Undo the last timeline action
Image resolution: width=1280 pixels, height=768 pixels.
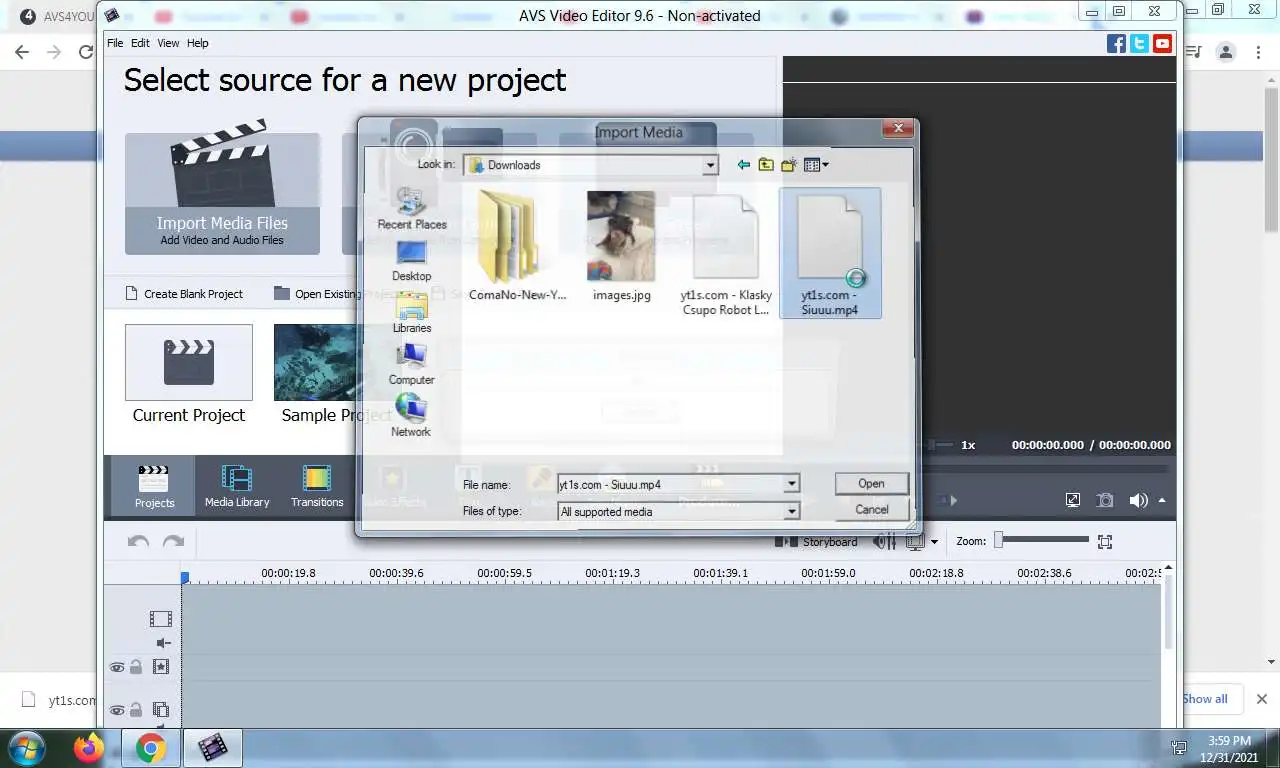138,541
